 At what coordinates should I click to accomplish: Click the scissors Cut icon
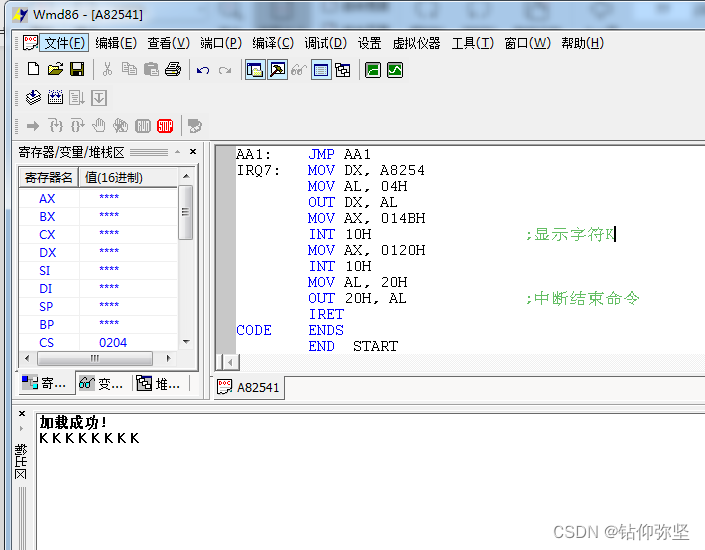click(x=107, y=70)
